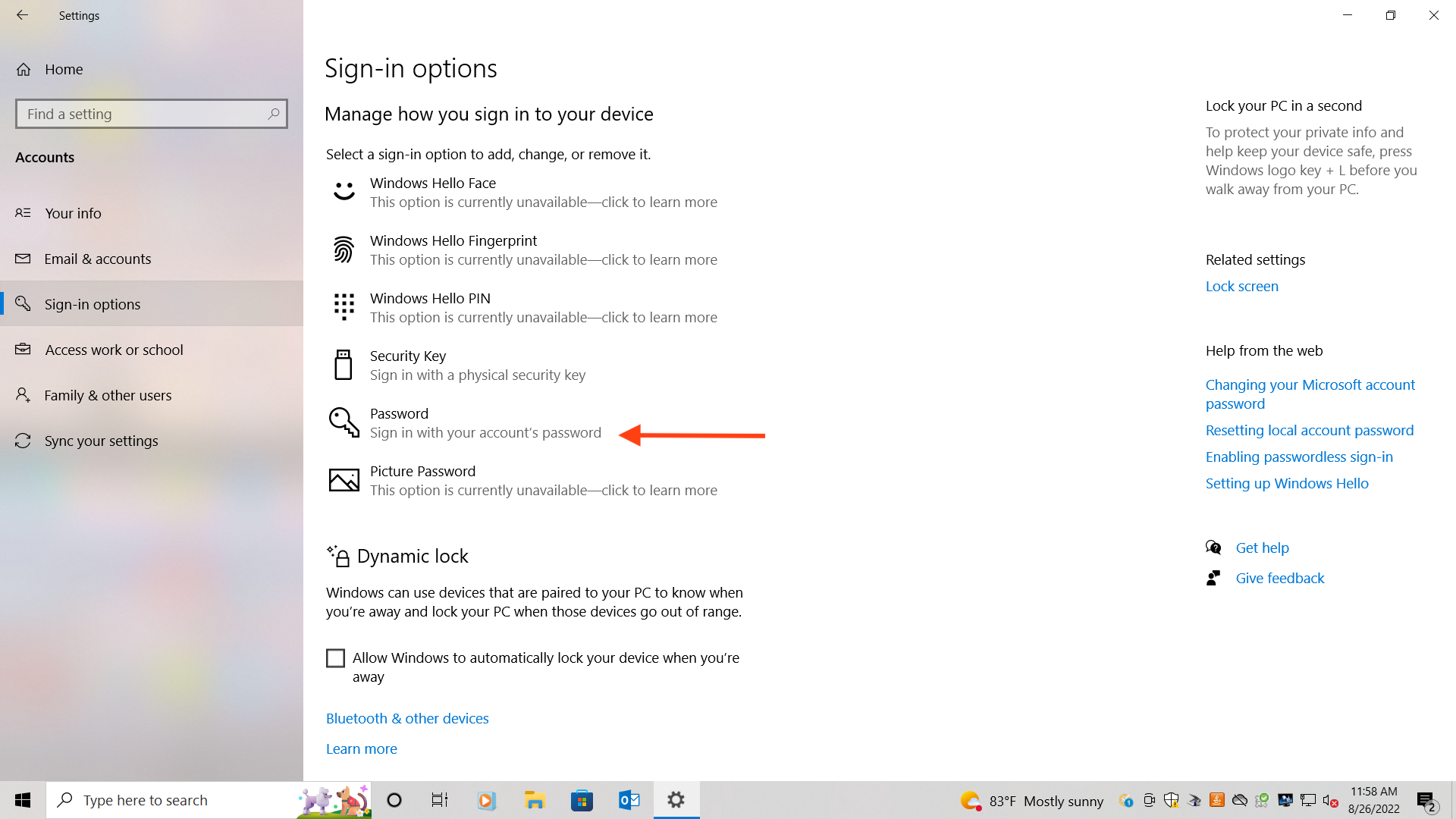Open Email & accounts page
The height and width of the screenshot is (819, 1456).
pos(152,259)
